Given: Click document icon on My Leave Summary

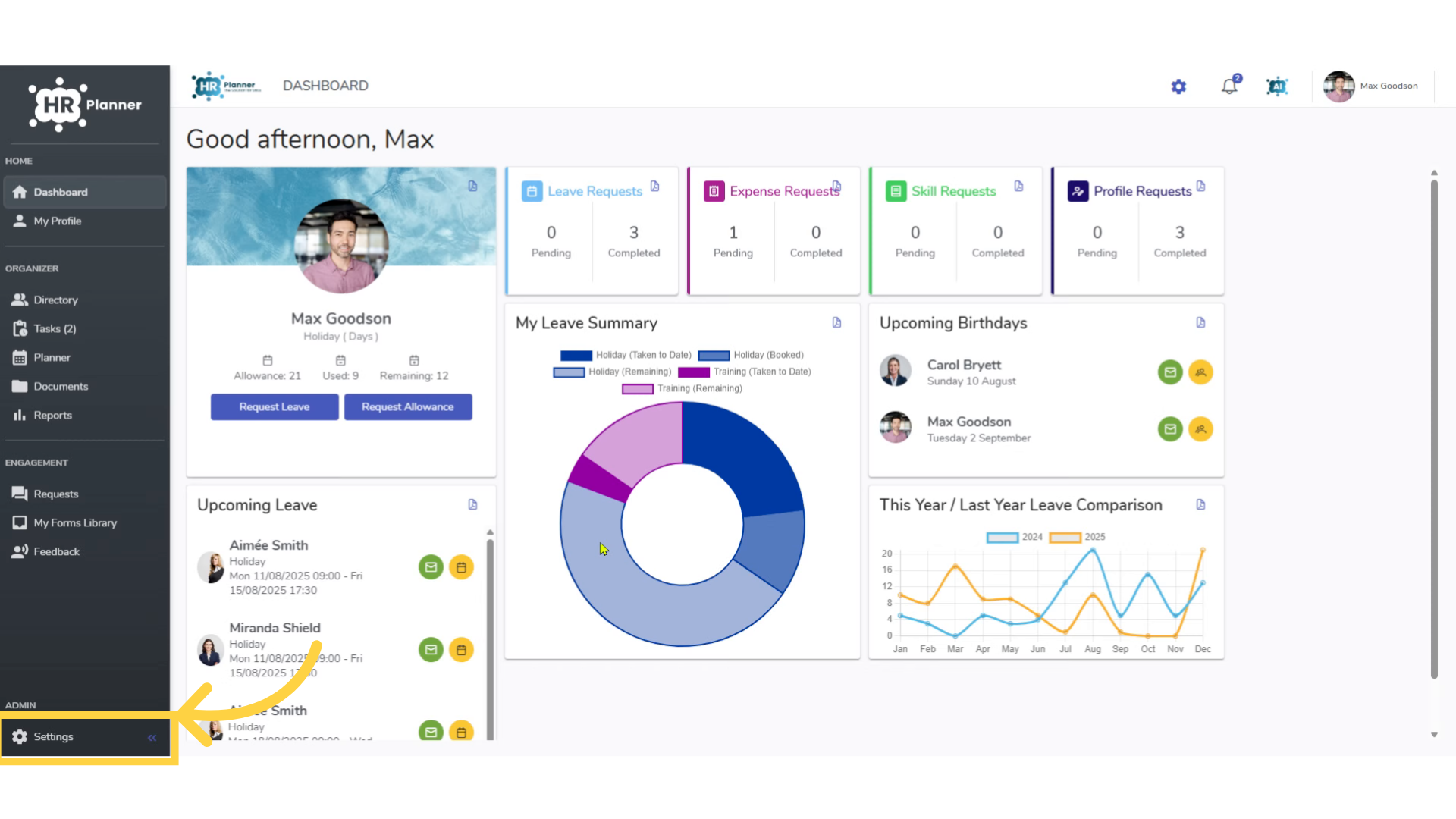Looking at the screenshot, I should 837,323.
